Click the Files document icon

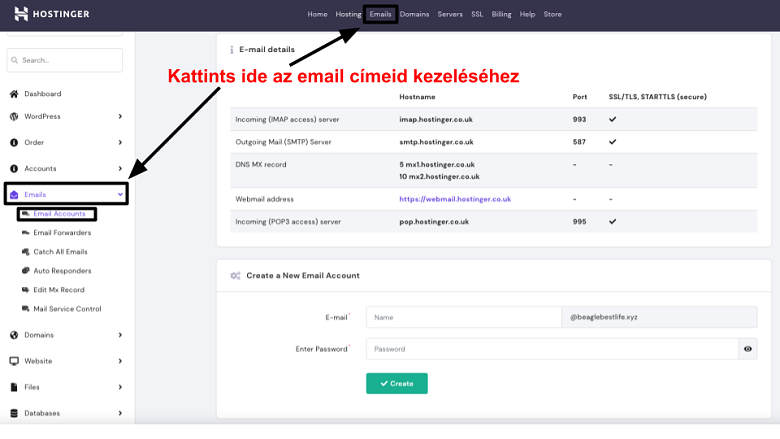pos(14,387)
